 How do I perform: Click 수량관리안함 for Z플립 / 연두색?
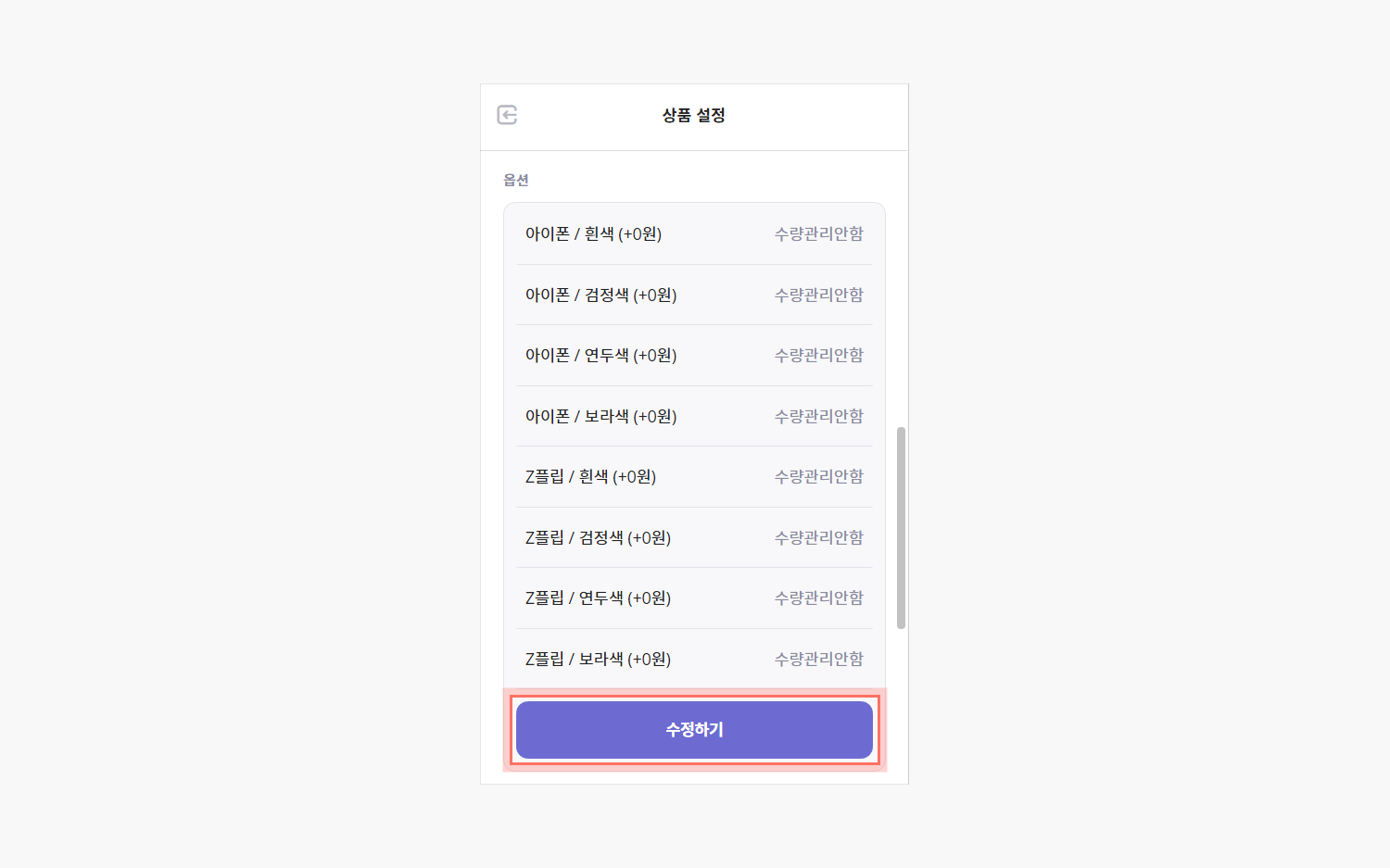click(819, 598)
